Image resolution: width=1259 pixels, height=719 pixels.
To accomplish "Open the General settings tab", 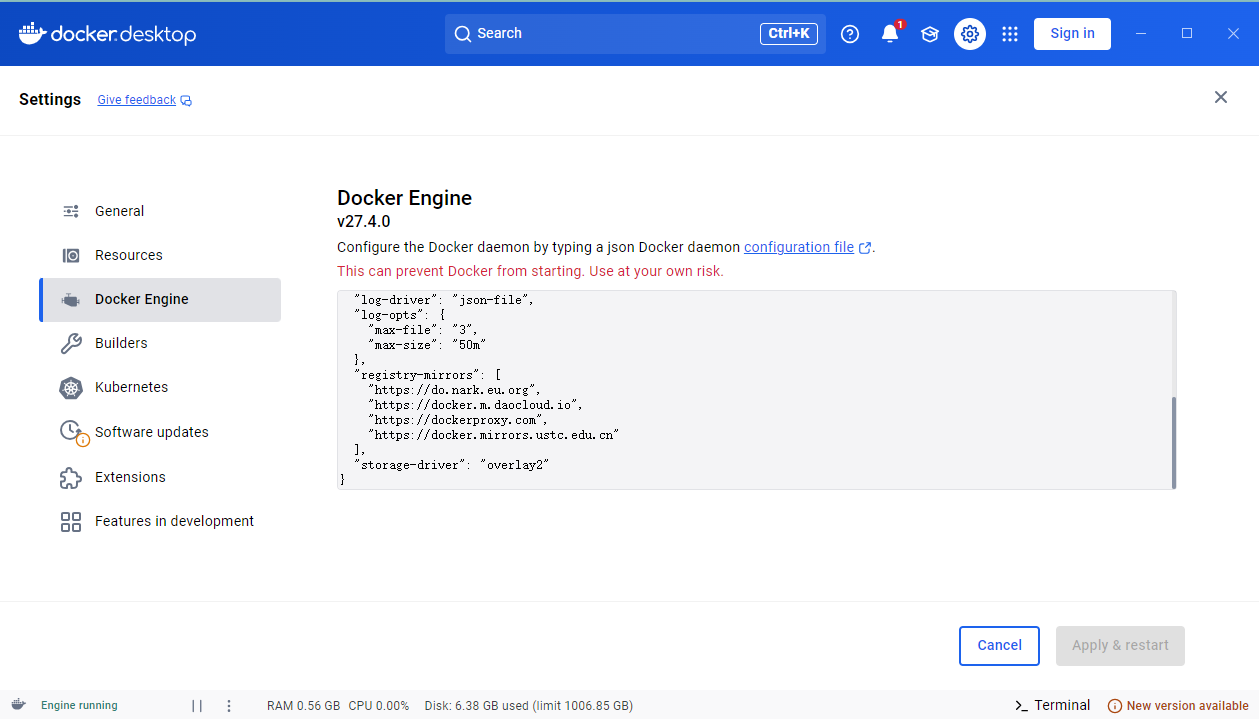I will (160, 211).
